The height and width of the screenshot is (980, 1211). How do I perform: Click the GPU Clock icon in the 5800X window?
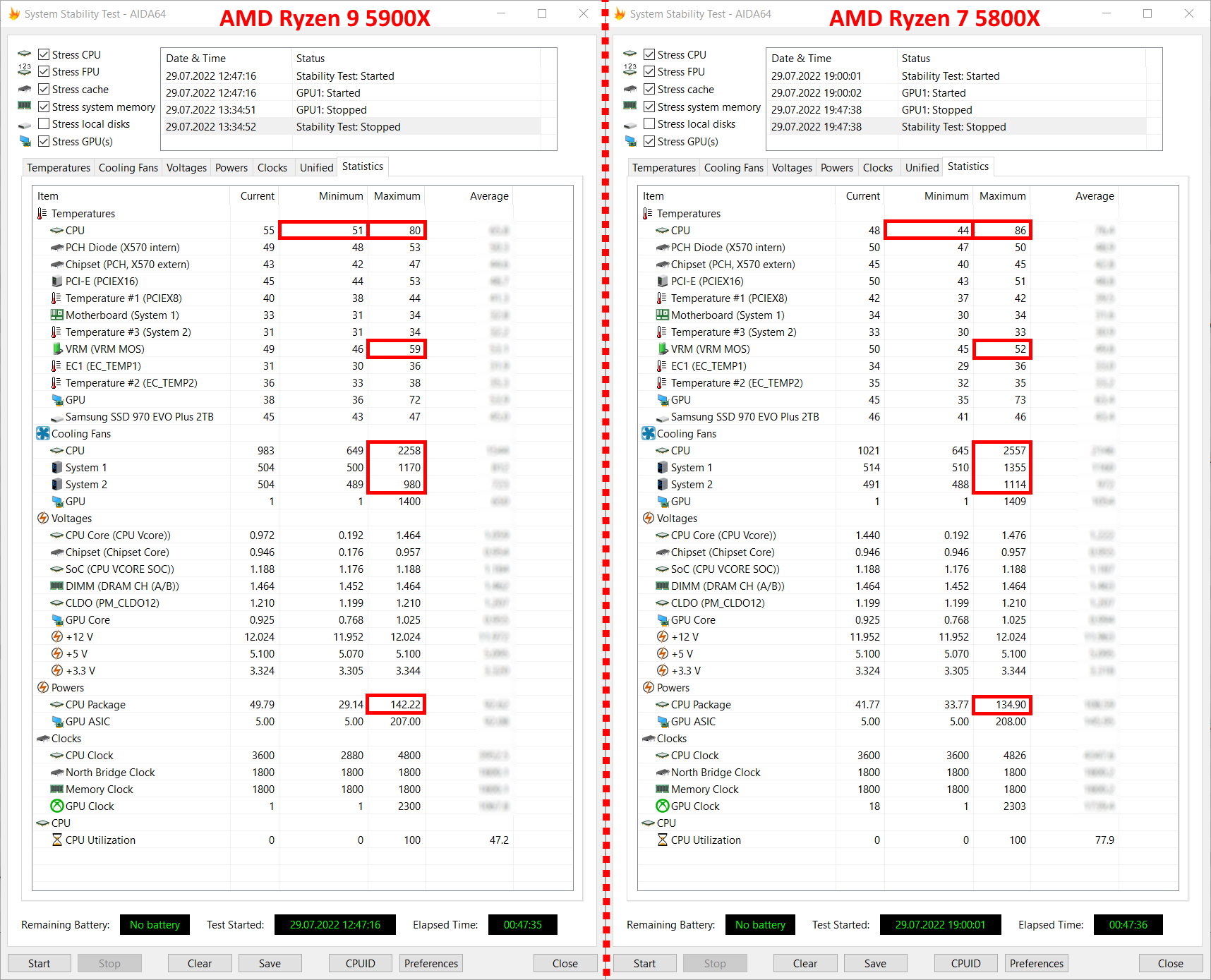[663, 806]
